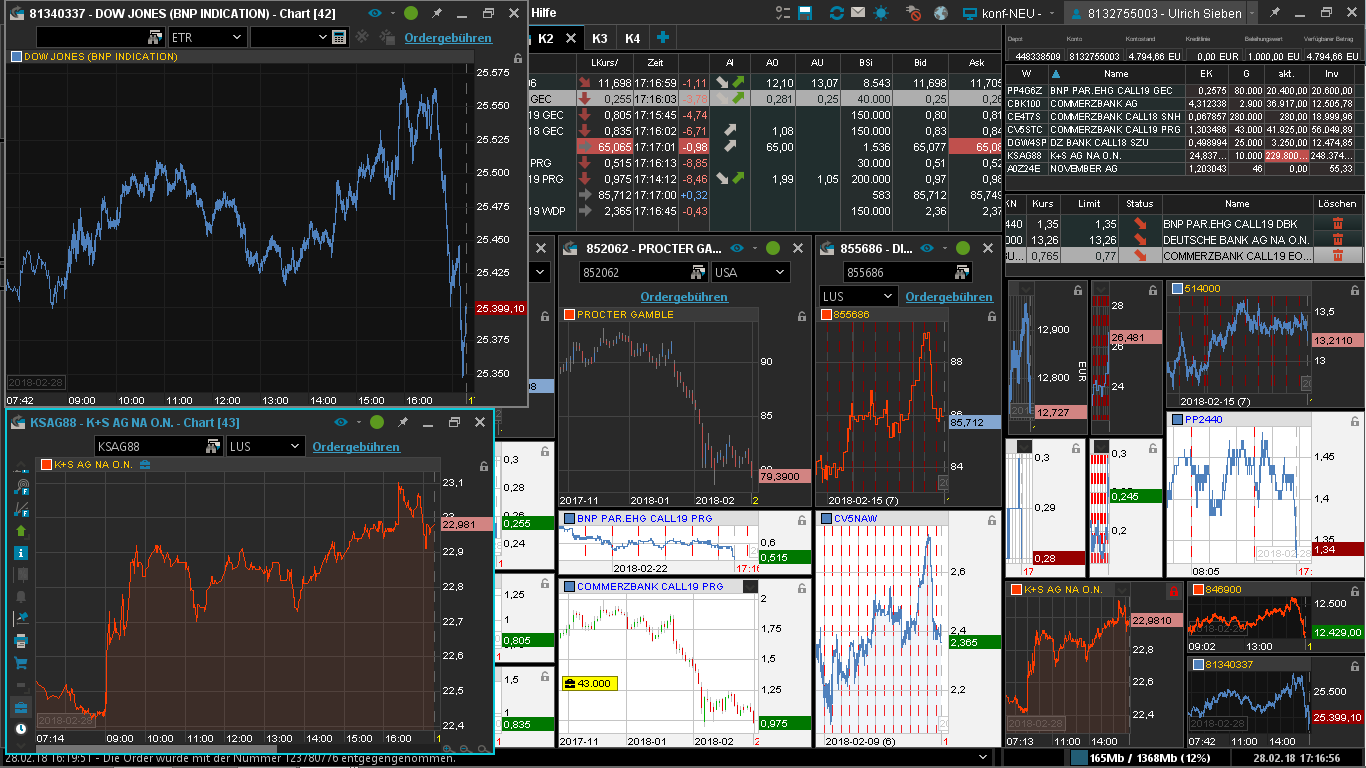
Task: Click the orange K+S series color swatch
Action: [46, 465]
